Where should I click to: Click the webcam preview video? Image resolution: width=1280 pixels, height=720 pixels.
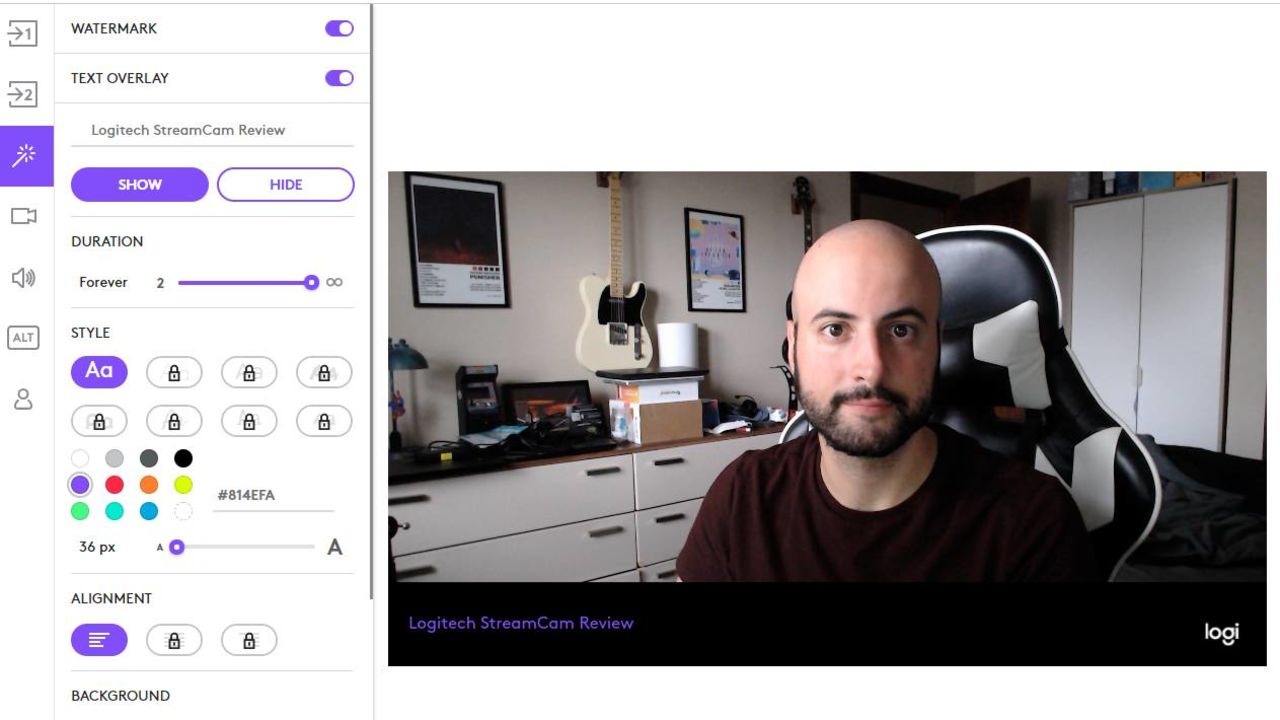[827, 418]
